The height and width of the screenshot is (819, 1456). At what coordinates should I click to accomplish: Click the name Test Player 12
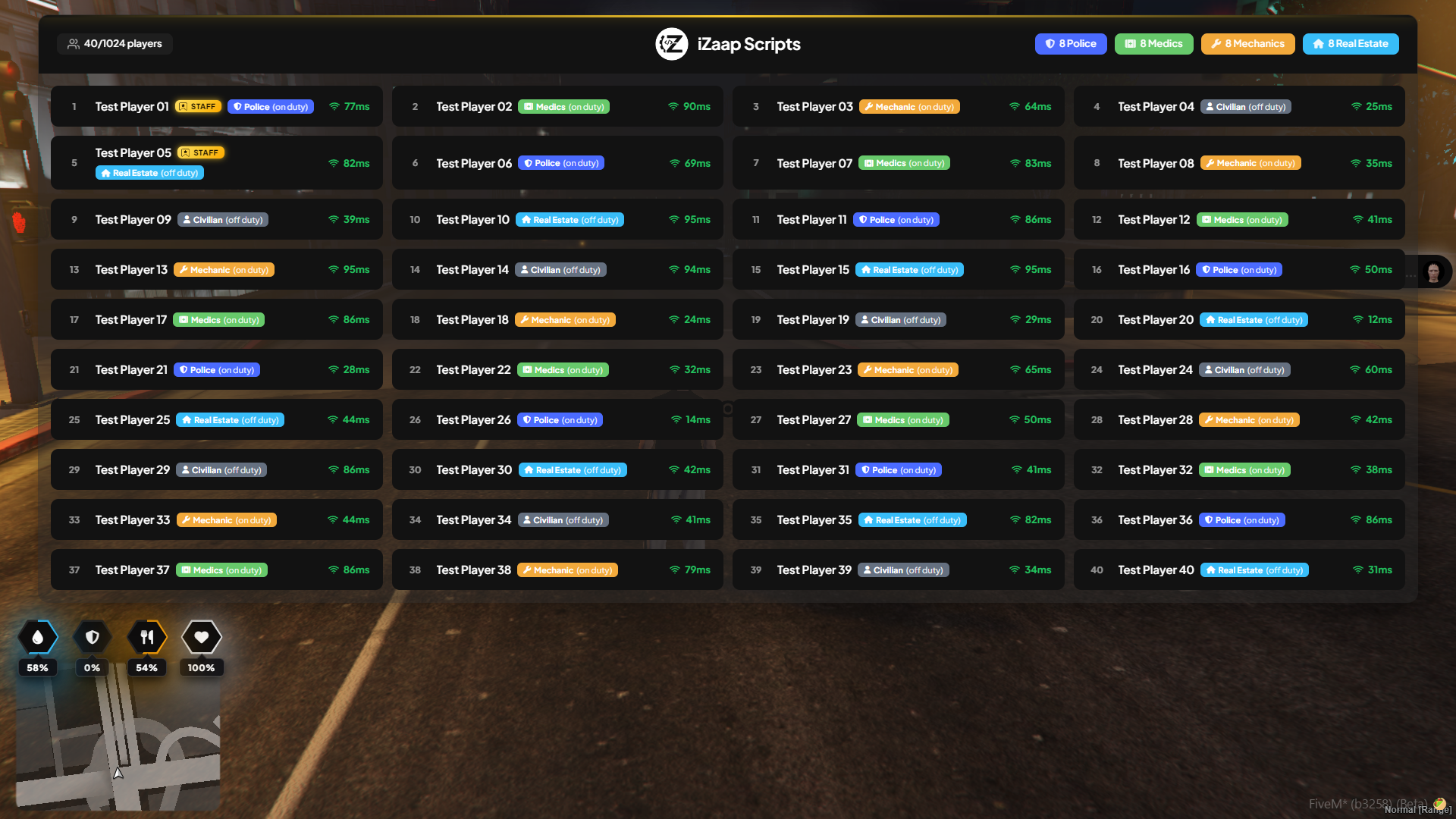tap(1153, 219)
